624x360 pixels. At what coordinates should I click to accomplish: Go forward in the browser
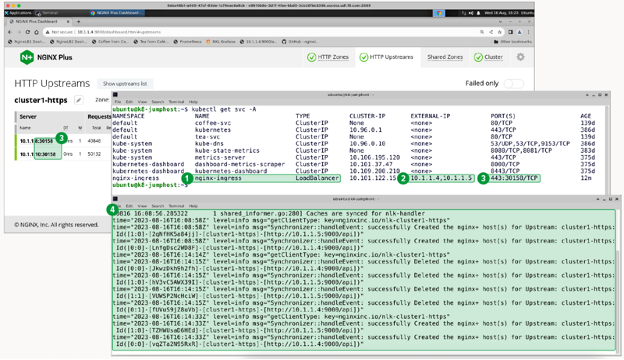[19, 32]
